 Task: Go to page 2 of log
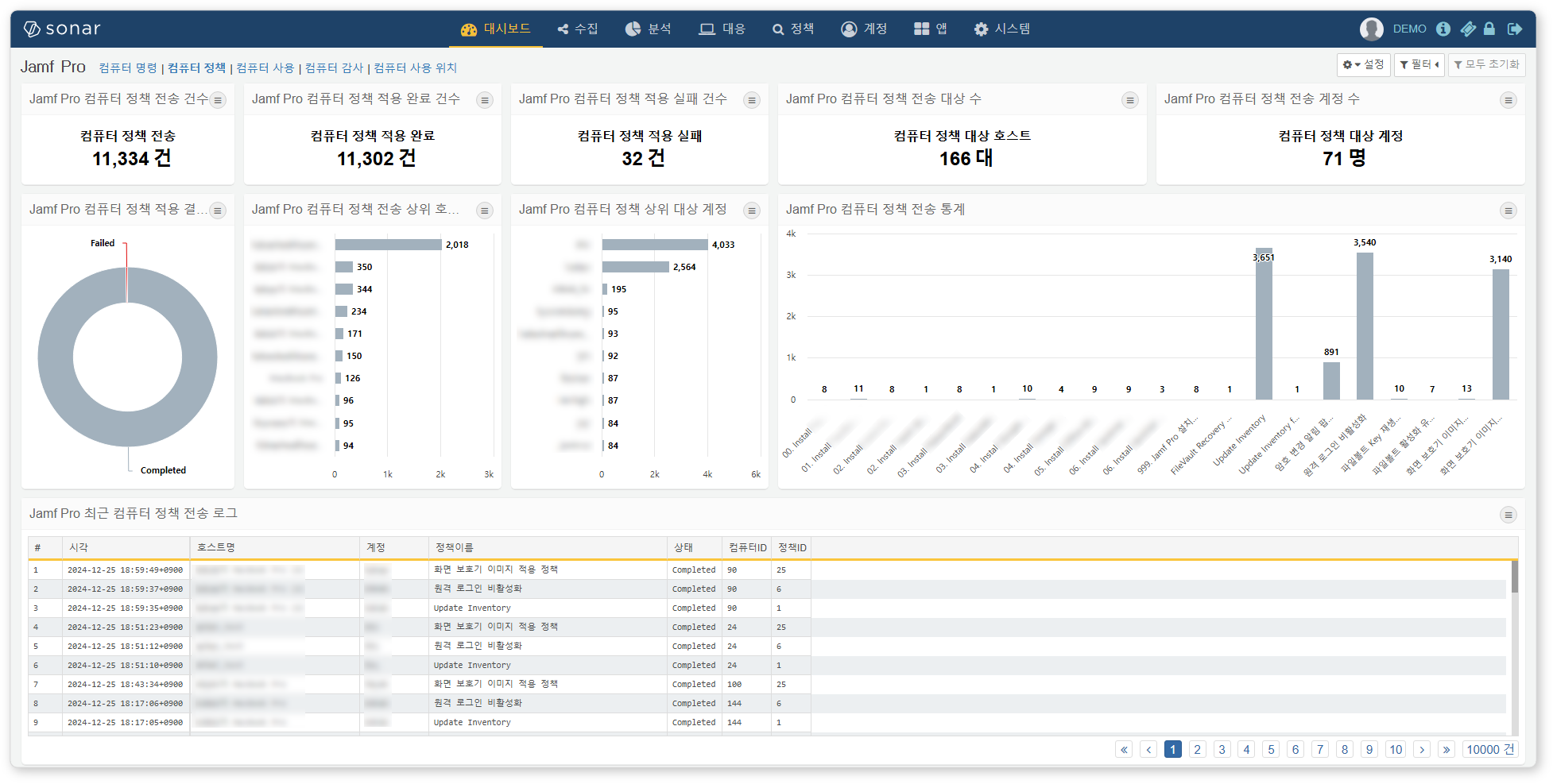tap(1198, 750)
